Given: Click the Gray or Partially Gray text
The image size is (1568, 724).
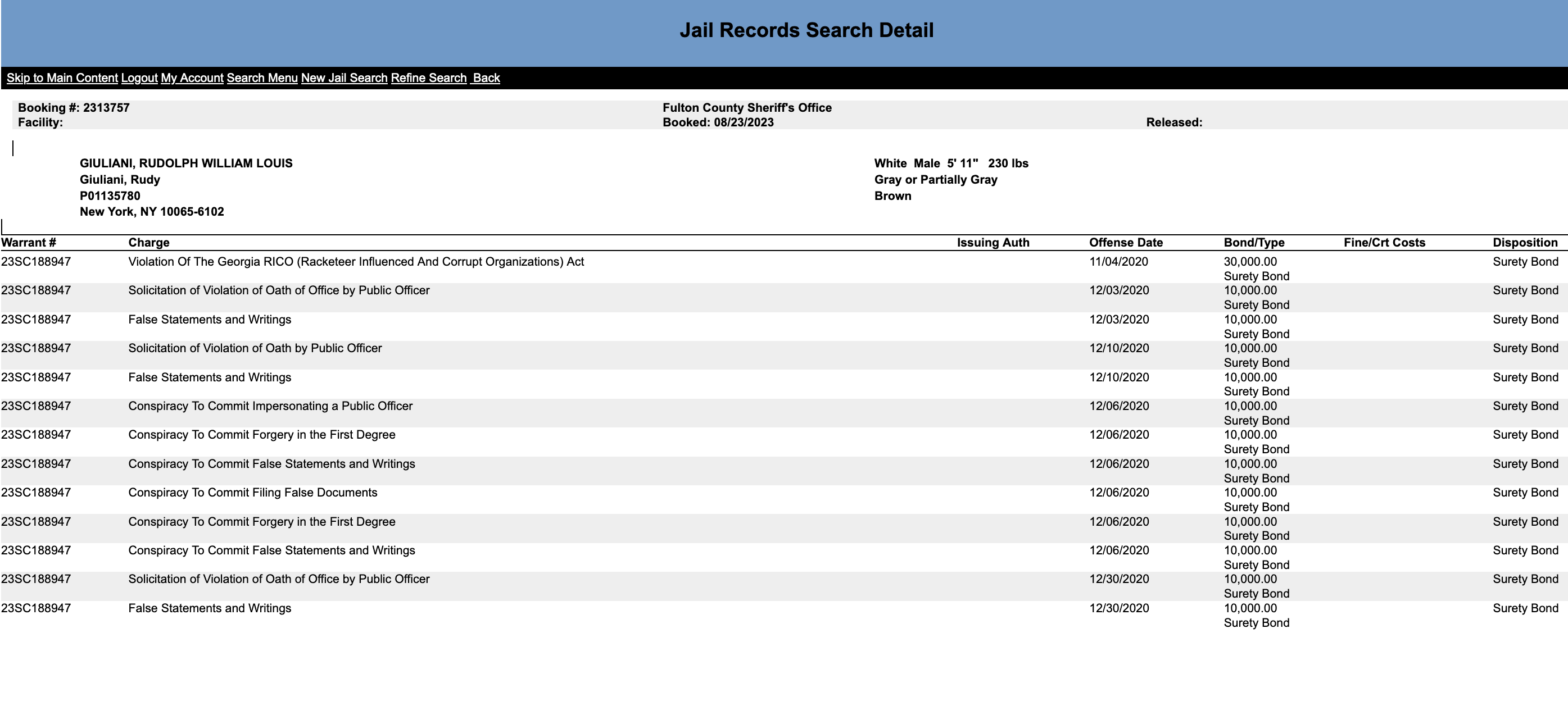Looking at the screenshot, I should click(936, 180).
